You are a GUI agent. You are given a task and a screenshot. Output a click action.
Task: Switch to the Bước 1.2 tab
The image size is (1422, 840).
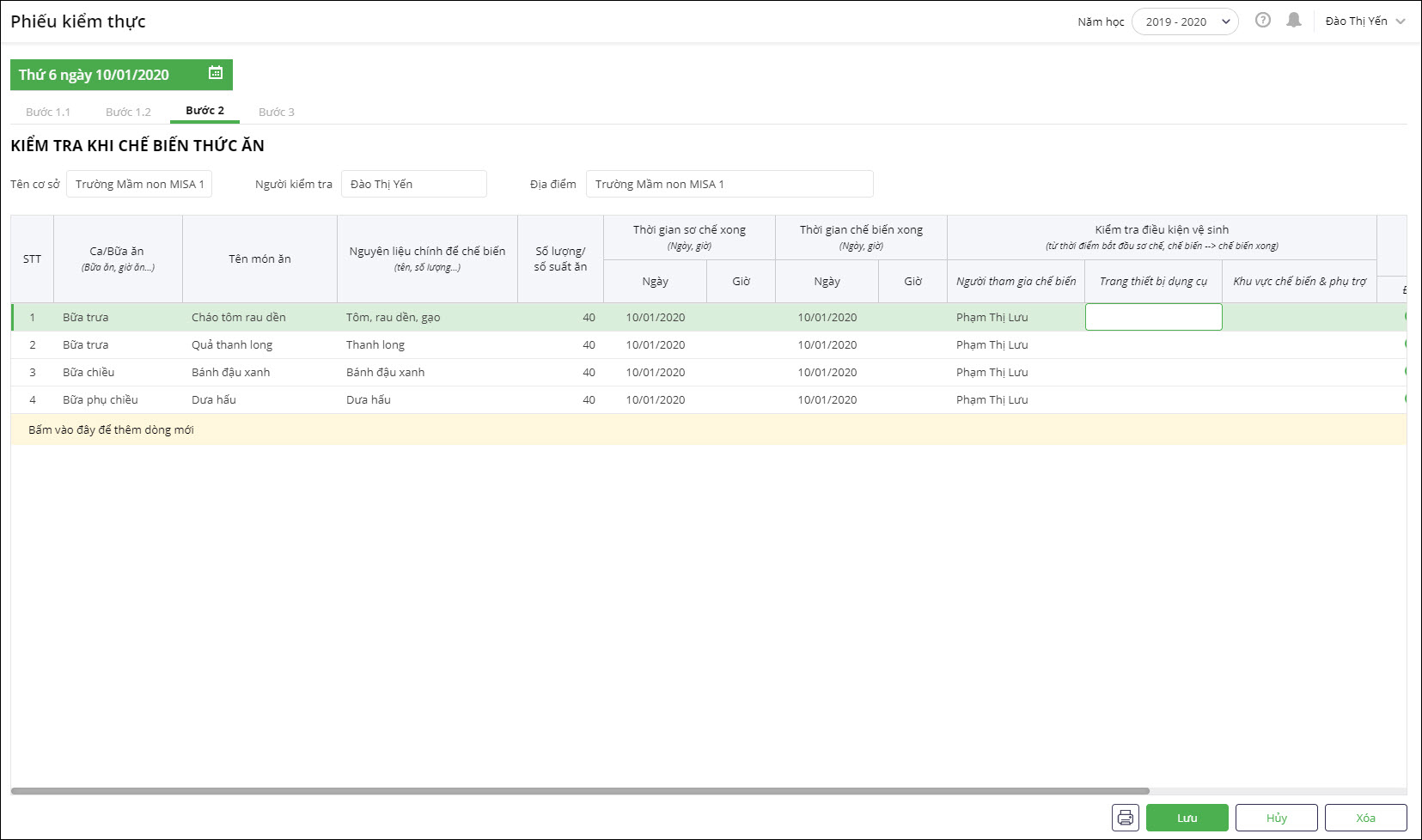tap(128, 112)
